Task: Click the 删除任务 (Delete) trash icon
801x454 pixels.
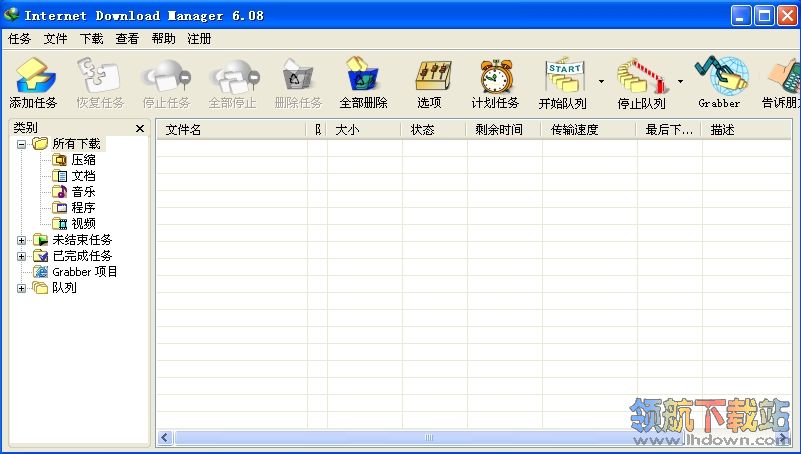Action: tap(298, 77)
